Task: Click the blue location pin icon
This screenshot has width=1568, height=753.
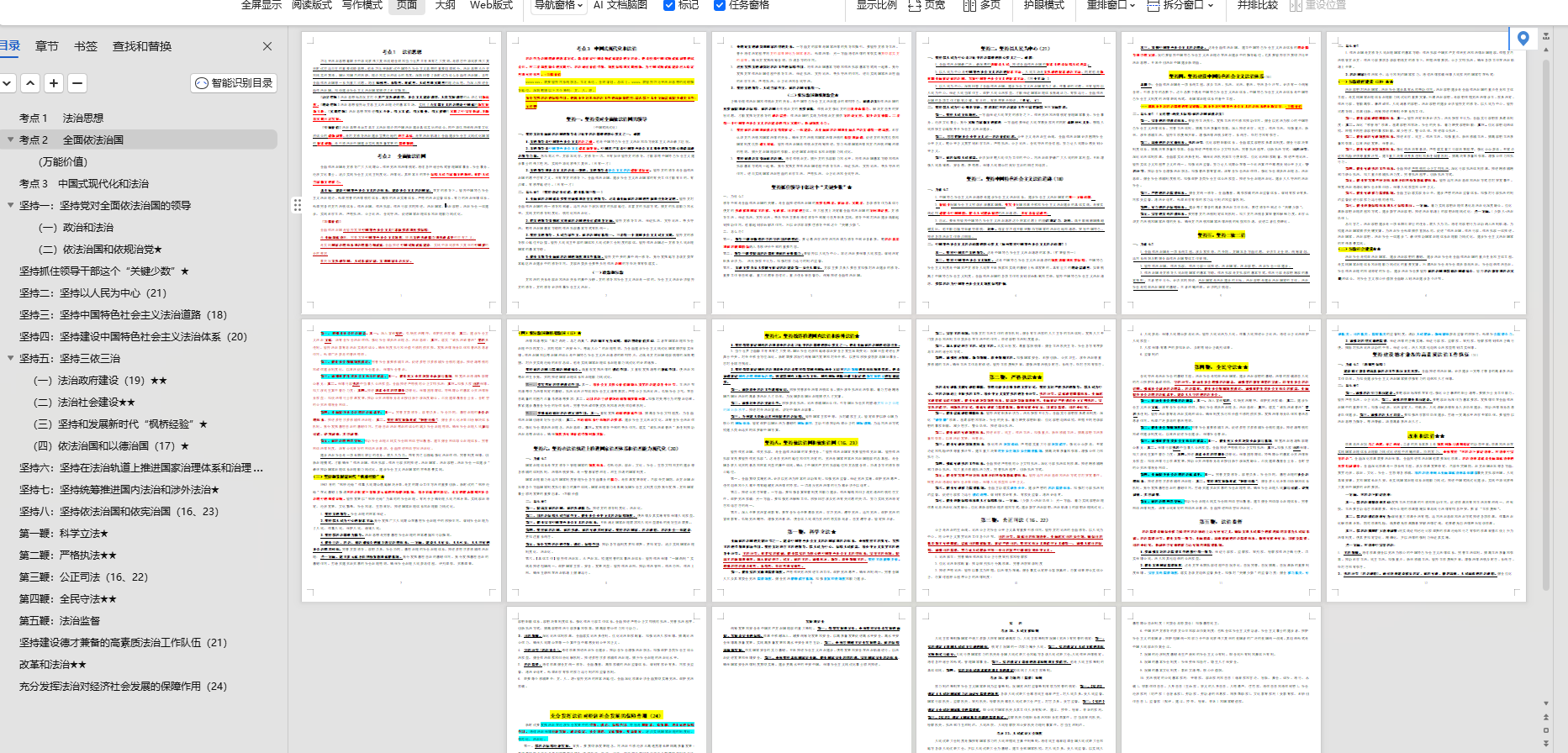Action: point(1523,39)
